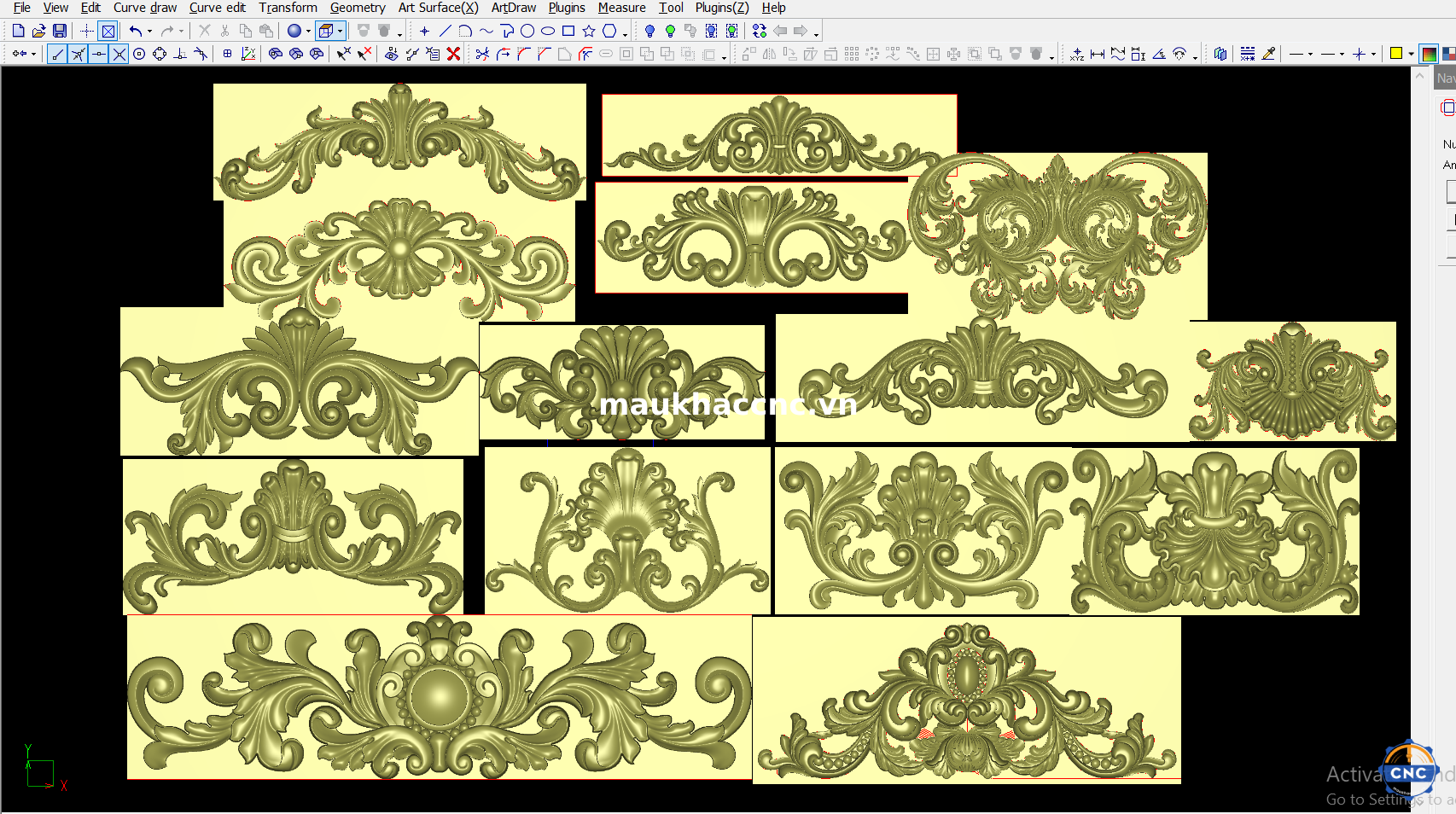Screen dimensions: 1456x814
Task: Toggle crossing-lines X snap
Action: [x=119, y=54]
